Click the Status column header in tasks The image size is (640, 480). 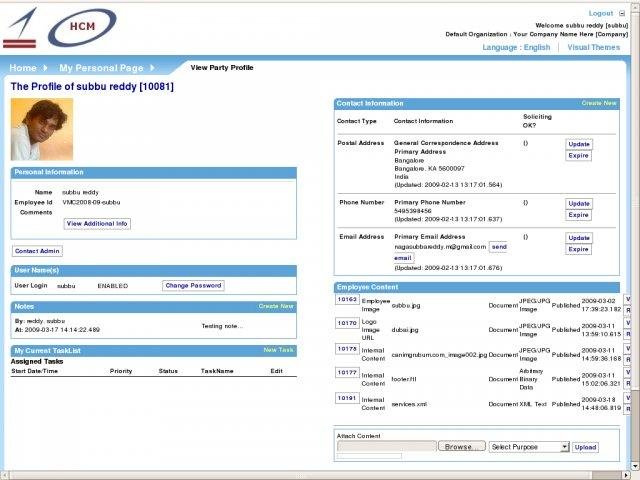click(x=168, y=371)
